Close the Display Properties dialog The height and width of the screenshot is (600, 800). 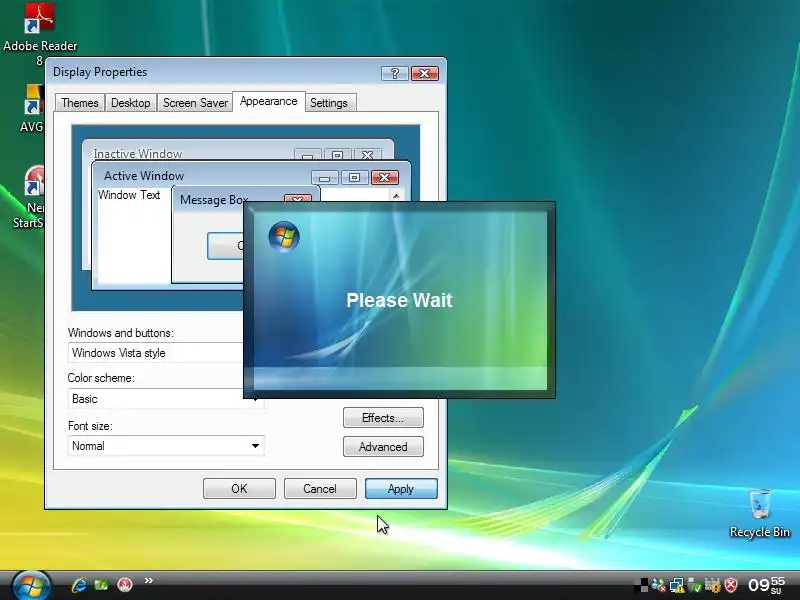[424, 73]
